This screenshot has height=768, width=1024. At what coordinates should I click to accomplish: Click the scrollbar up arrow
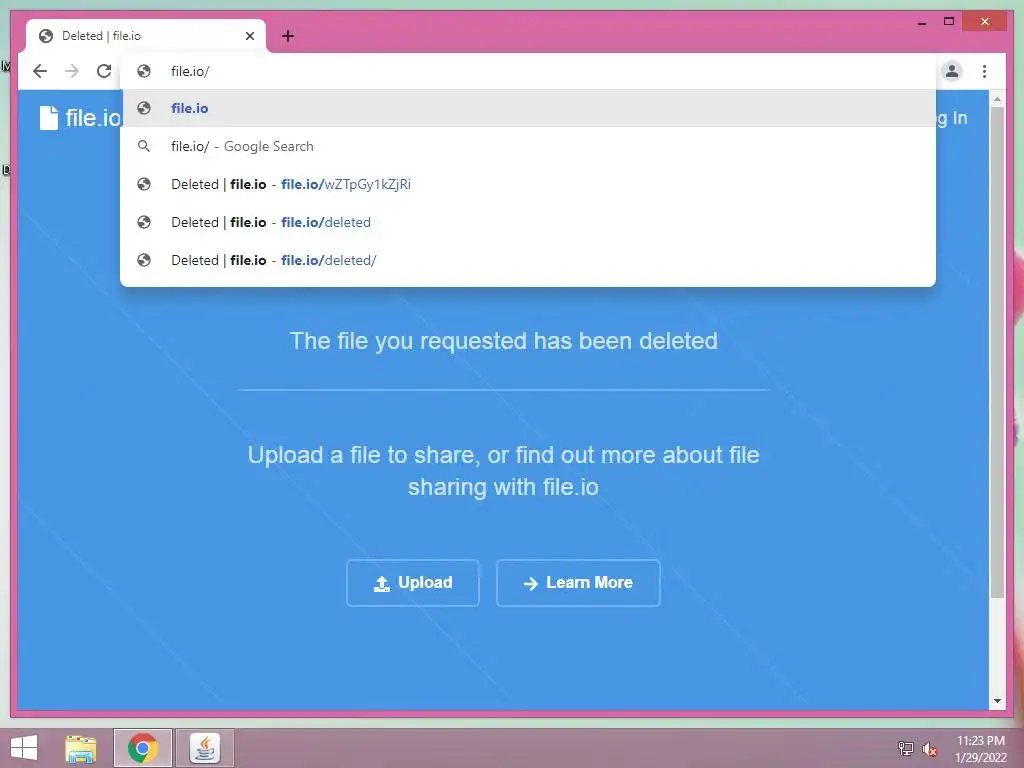997,99
